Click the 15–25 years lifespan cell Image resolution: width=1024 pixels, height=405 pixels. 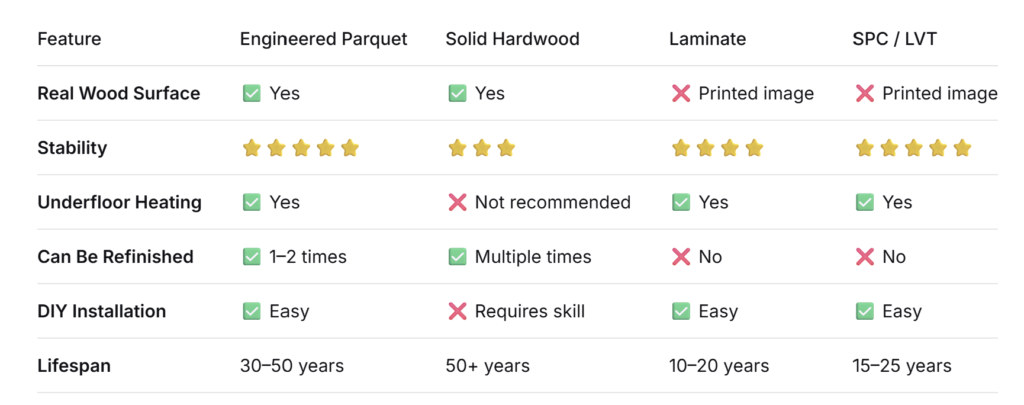902,366
